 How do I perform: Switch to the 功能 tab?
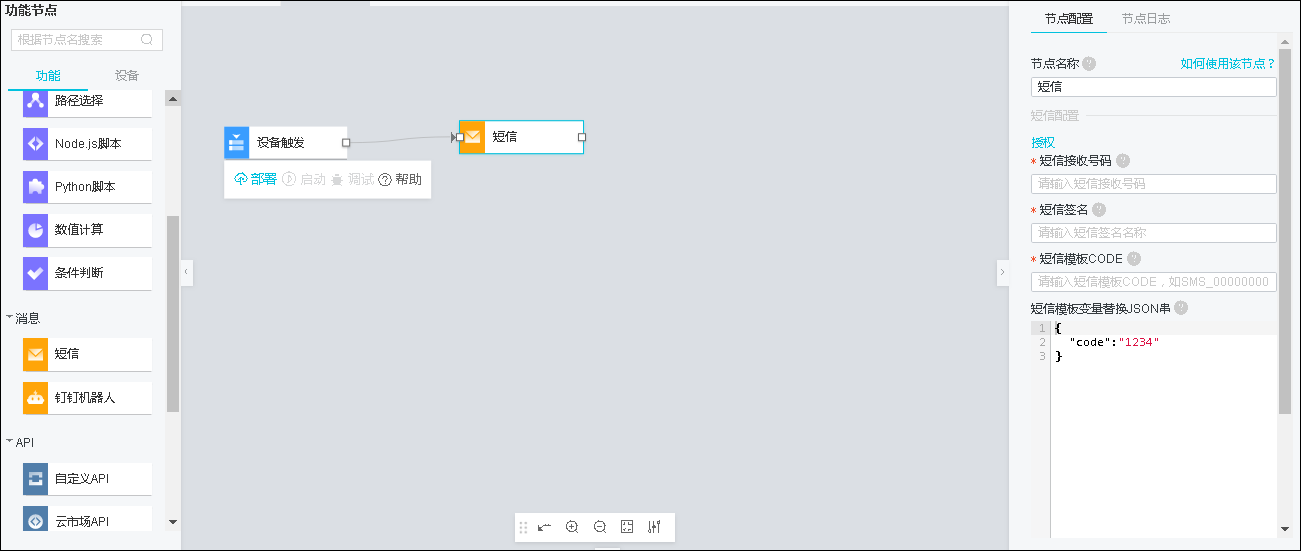48,76
